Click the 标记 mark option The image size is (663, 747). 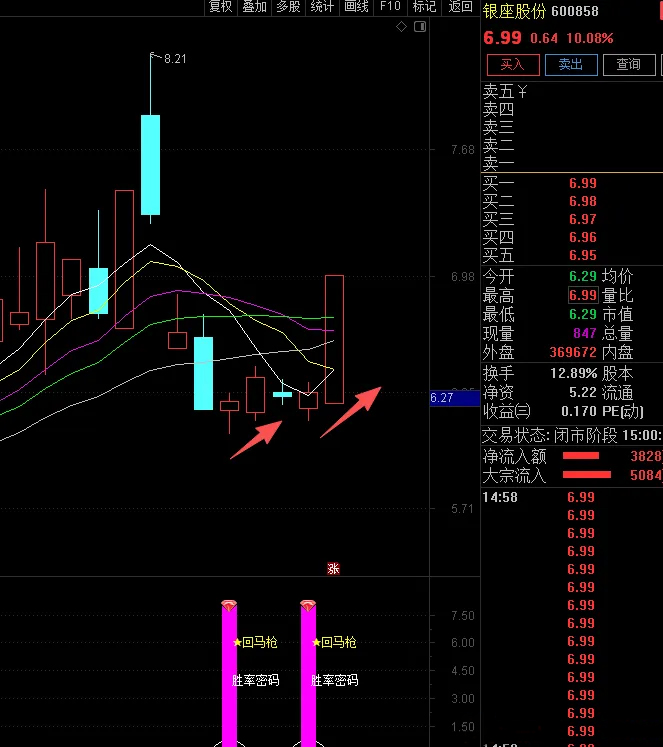click(x=424, y=7)
